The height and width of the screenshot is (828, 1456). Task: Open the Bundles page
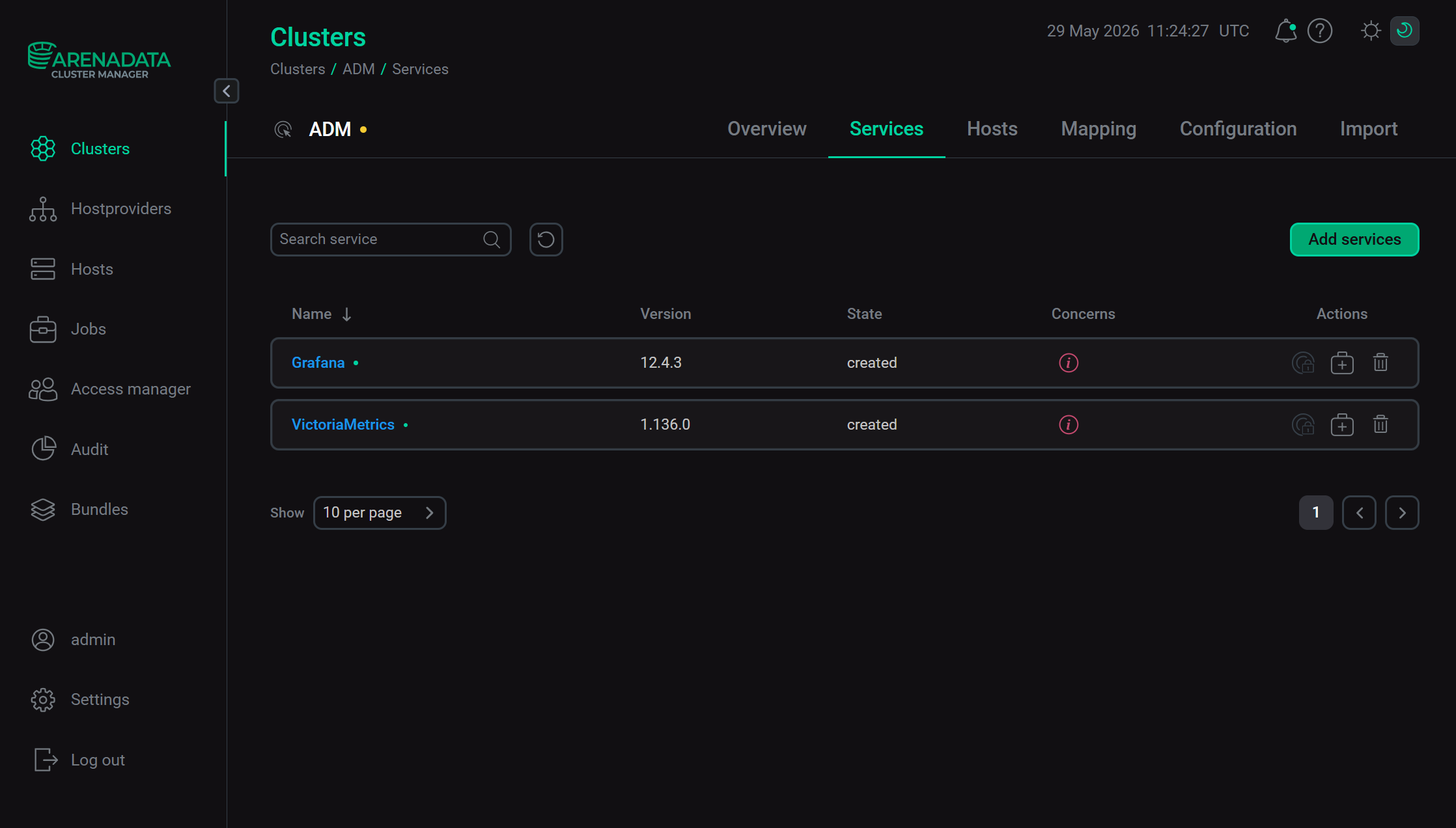click(79, 510)
